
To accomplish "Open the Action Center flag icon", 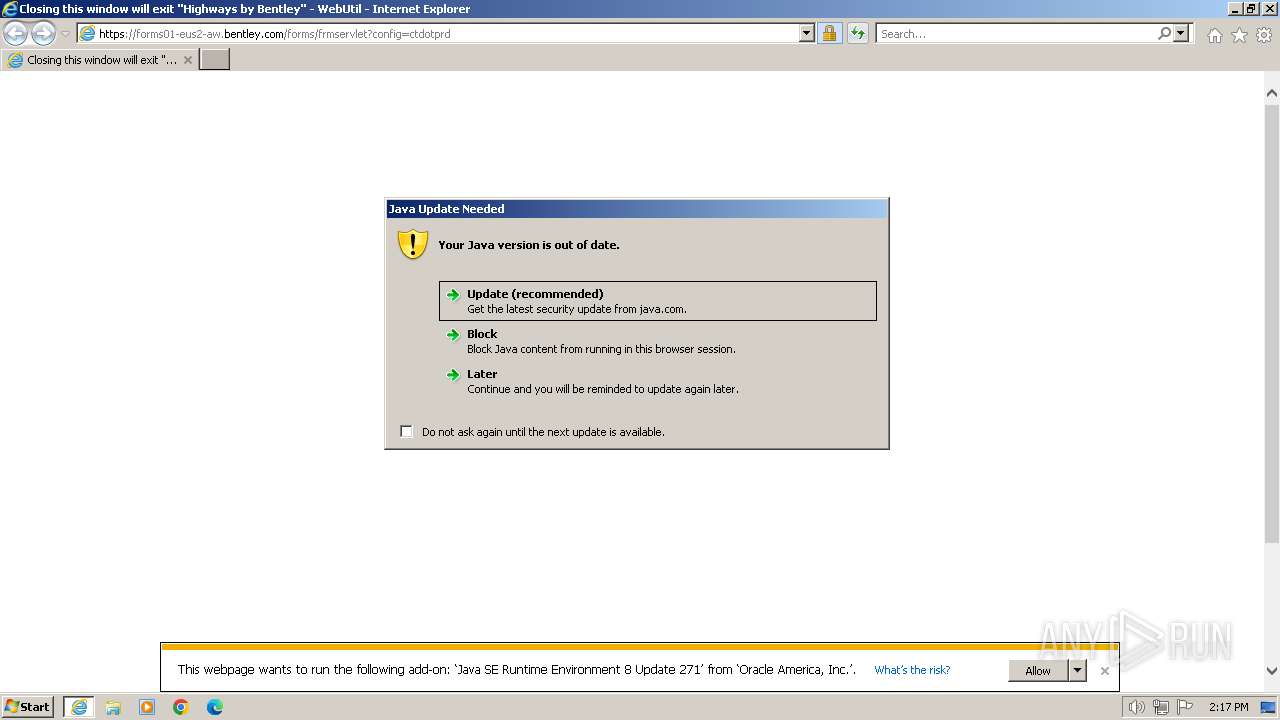I will click(x=1185, y=707).
